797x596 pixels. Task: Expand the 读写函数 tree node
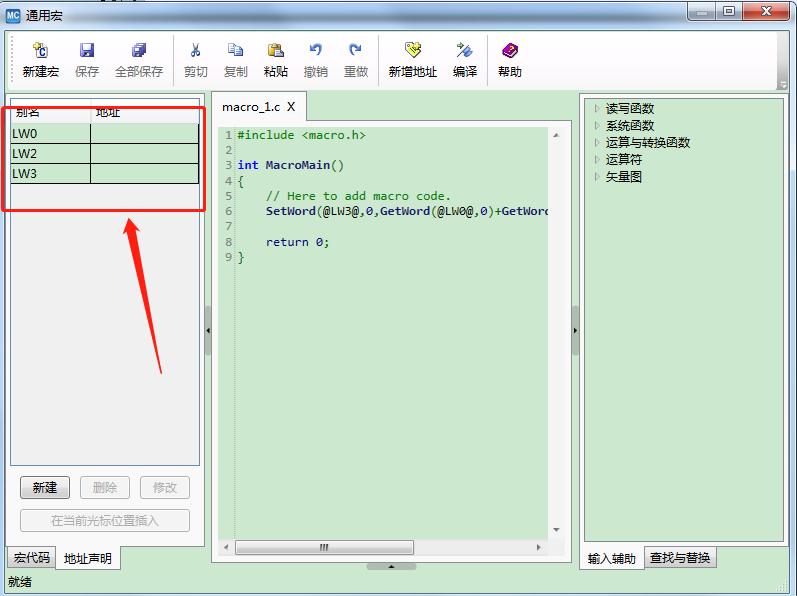[x=597, y=109]
